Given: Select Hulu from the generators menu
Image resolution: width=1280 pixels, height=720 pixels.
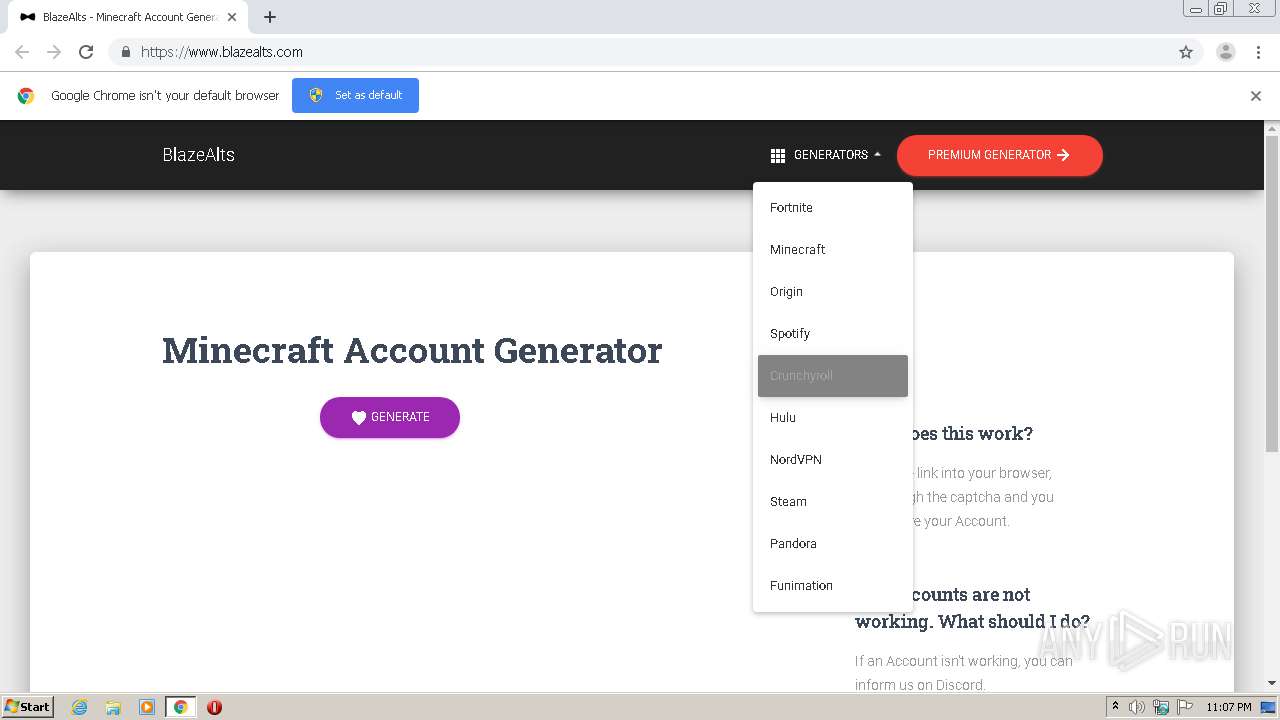Looking at the screenshot, I should click(832, 418).
